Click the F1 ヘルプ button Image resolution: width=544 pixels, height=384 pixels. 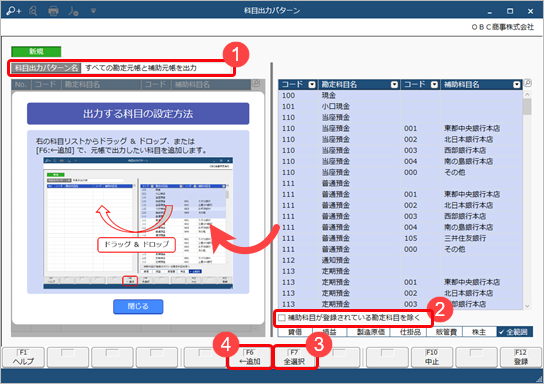point(24,357)
